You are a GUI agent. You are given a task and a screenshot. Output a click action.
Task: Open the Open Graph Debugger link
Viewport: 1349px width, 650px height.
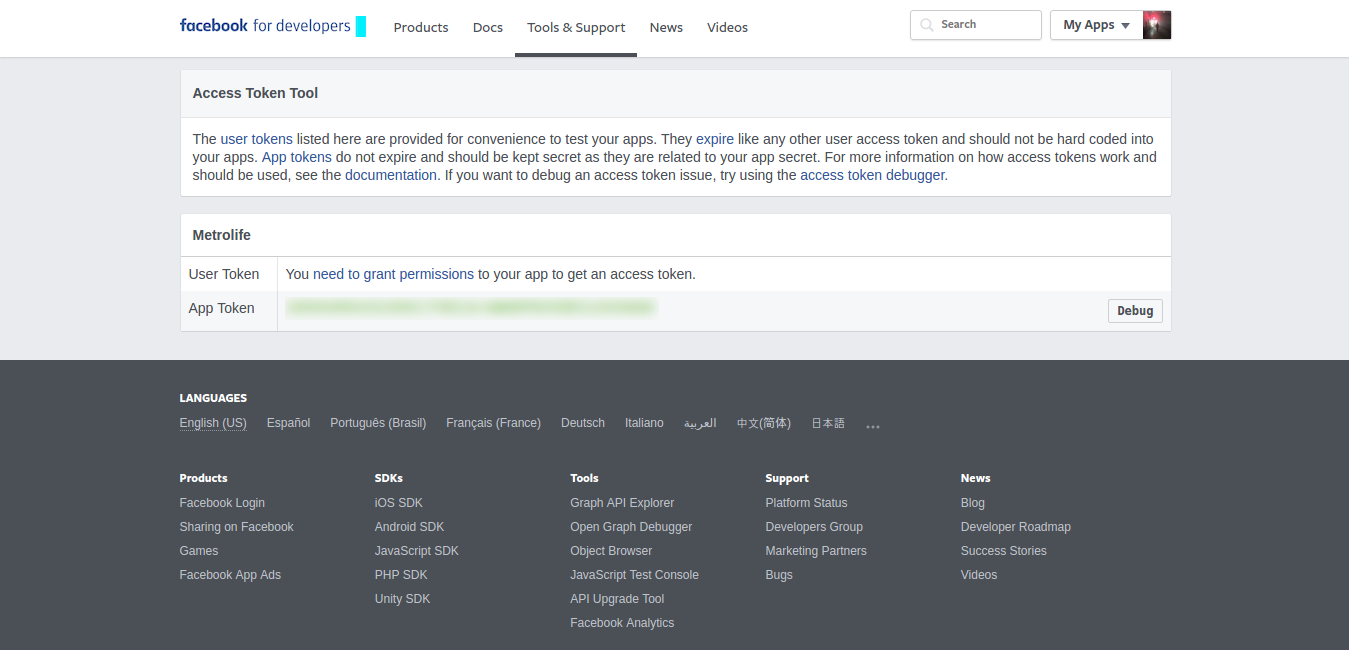[631, 527]
